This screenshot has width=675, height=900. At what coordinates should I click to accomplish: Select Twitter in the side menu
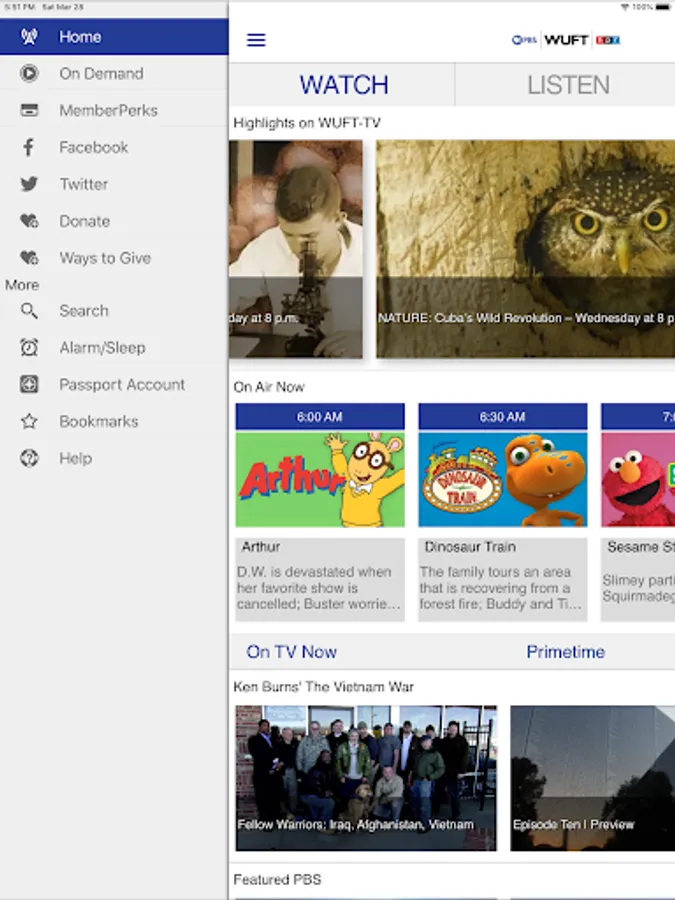(x=114, y=184)
